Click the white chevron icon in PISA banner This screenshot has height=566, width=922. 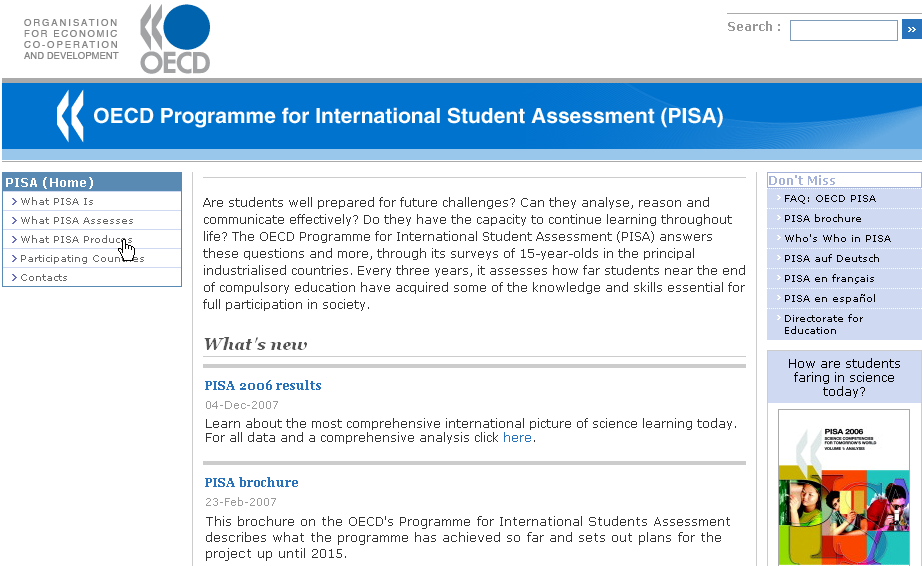click(x=69, y=116)
